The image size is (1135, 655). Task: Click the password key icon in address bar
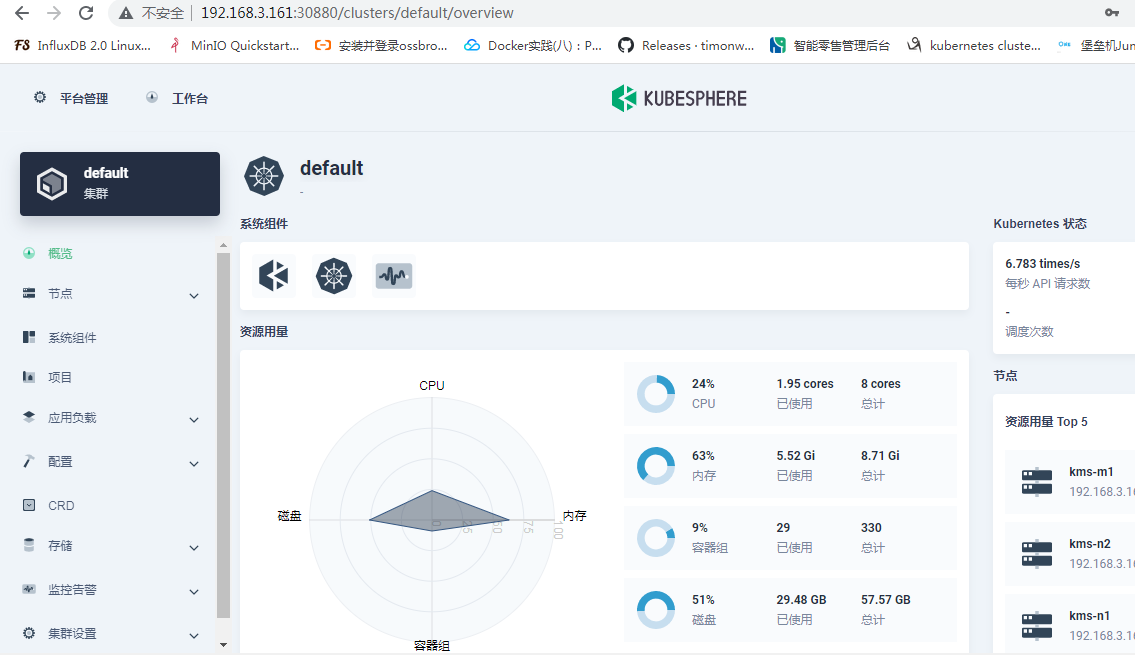tap(1112, 12)
